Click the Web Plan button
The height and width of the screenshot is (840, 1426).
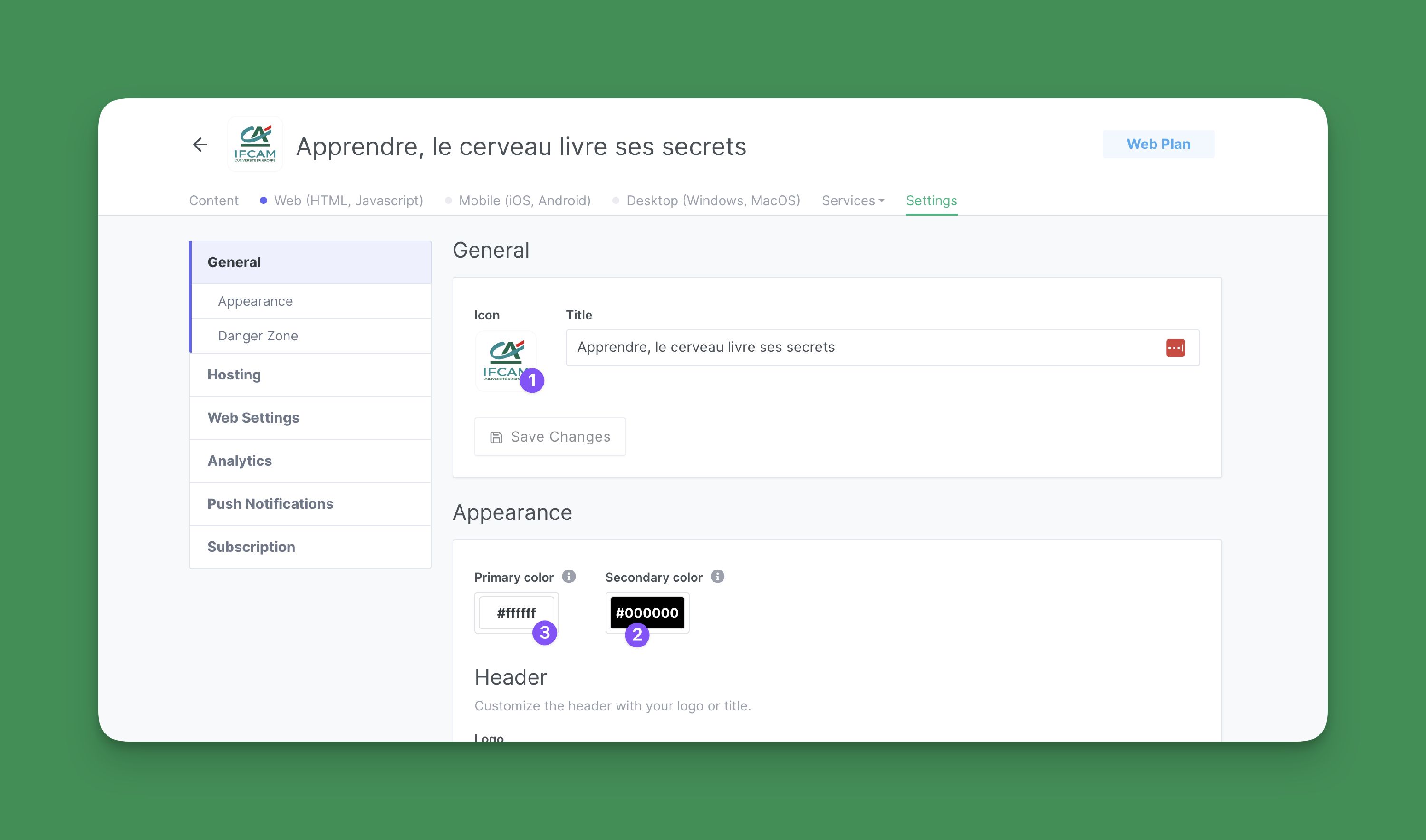tap(1158, 144)
